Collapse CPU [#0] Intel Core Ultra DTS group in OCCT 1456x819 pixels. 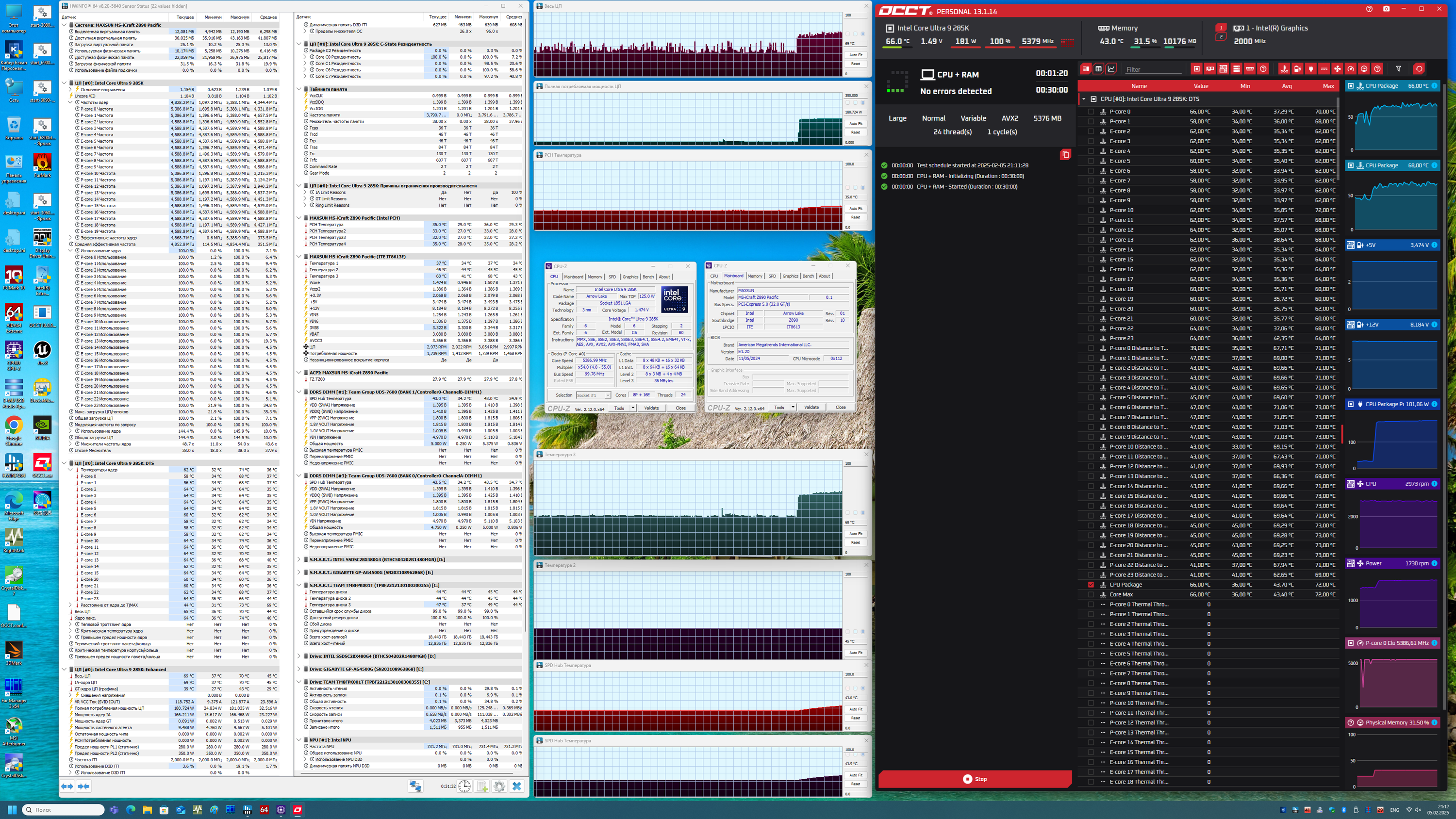(1084, 99)
